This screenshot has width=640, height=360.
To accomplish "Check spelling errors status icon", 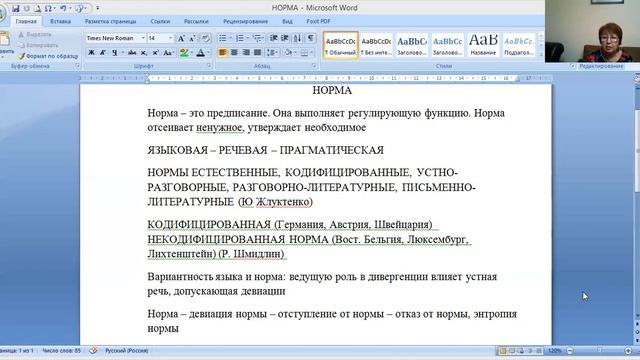I will point(93,351).
